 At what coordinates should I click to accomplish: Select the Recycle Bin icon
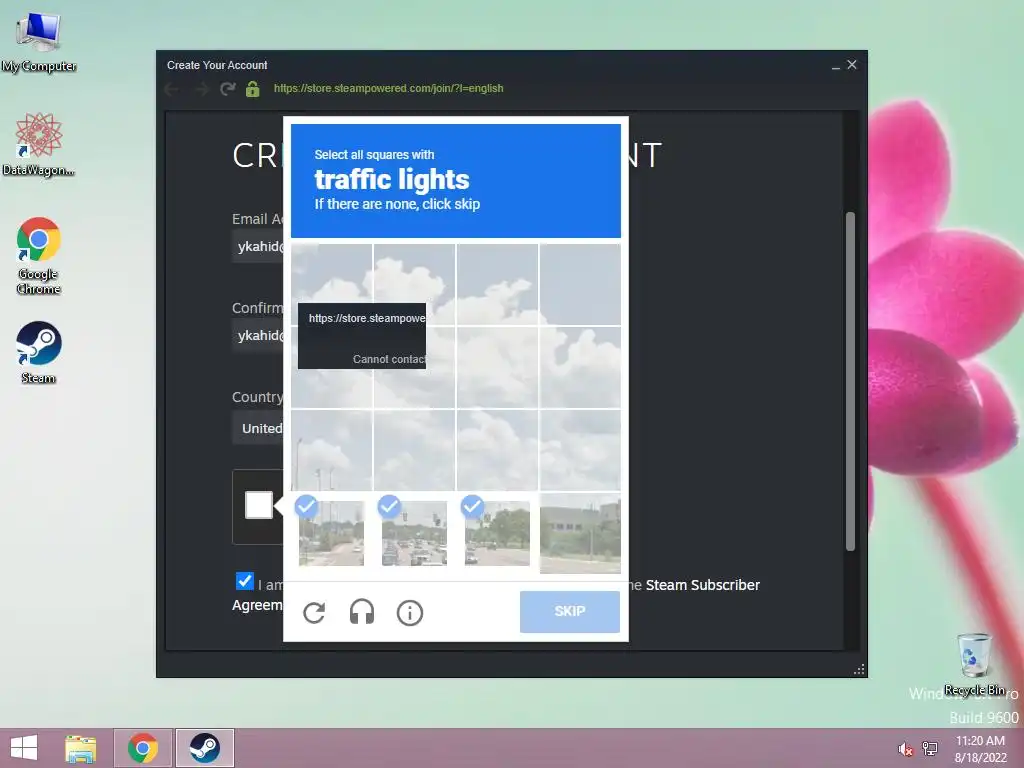pos(974,664)
